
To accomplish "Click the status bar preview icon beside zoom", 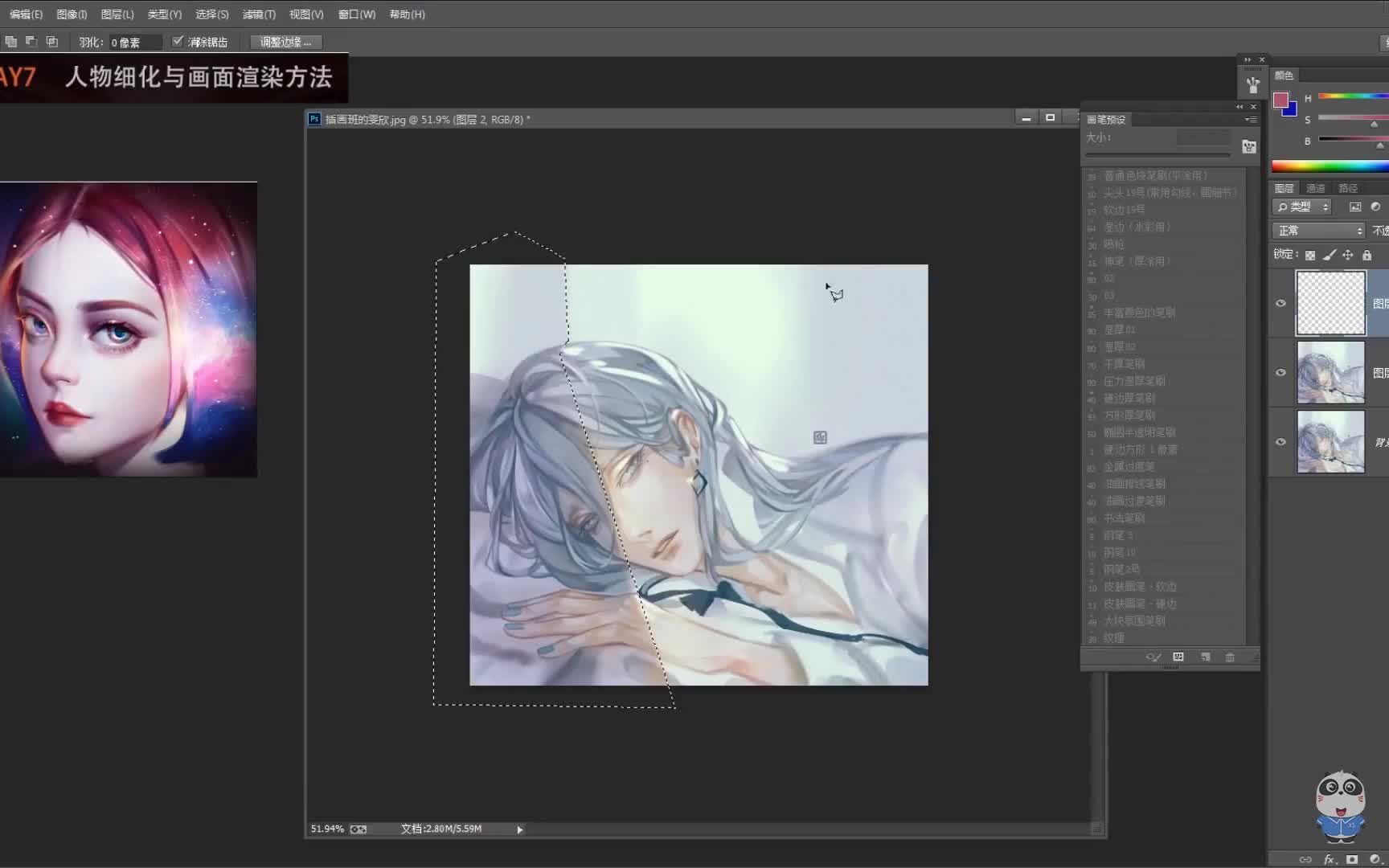I will (x=359, y=829).
